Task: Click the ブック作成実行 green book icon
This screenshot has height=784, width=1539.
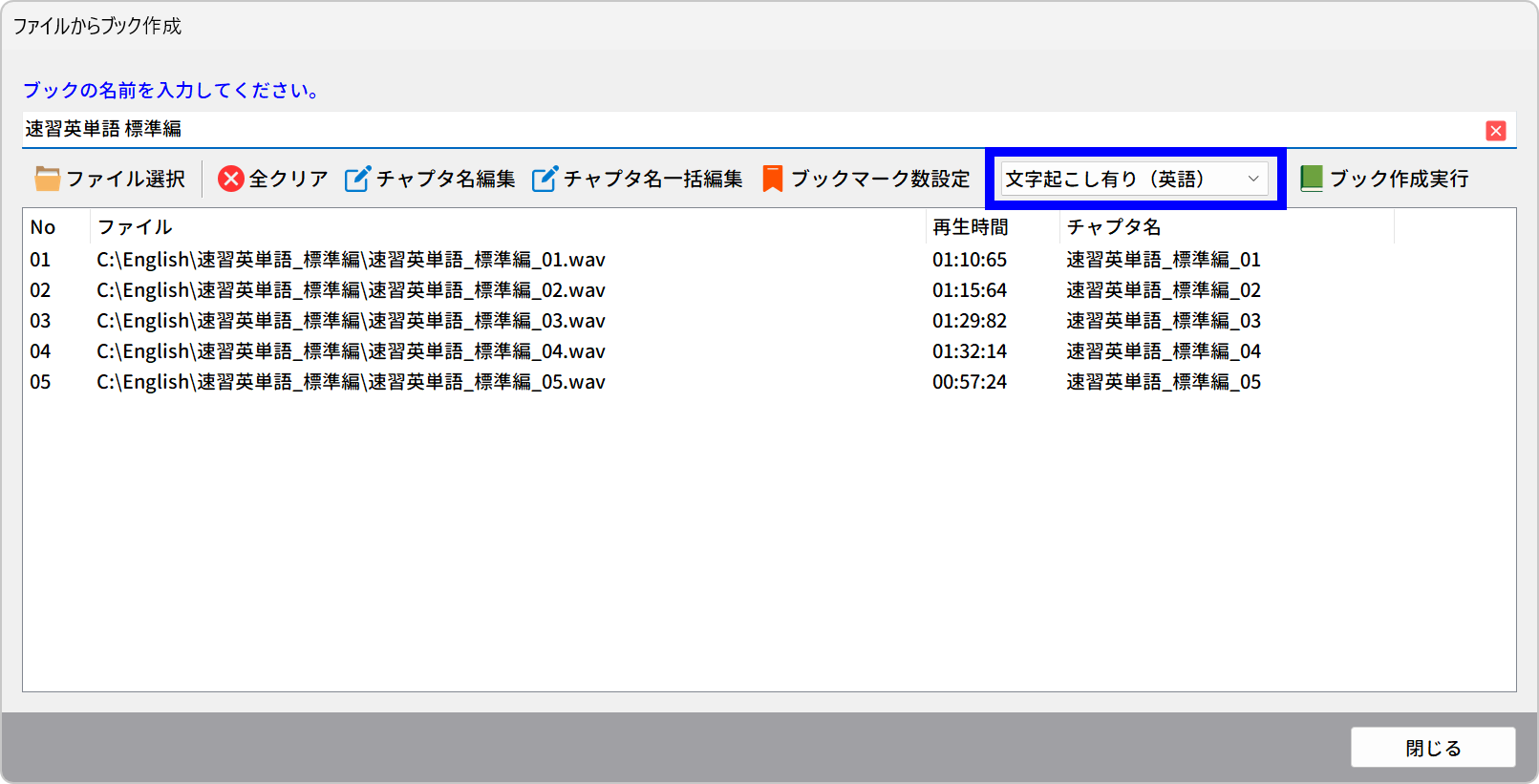Action: 1312,179
